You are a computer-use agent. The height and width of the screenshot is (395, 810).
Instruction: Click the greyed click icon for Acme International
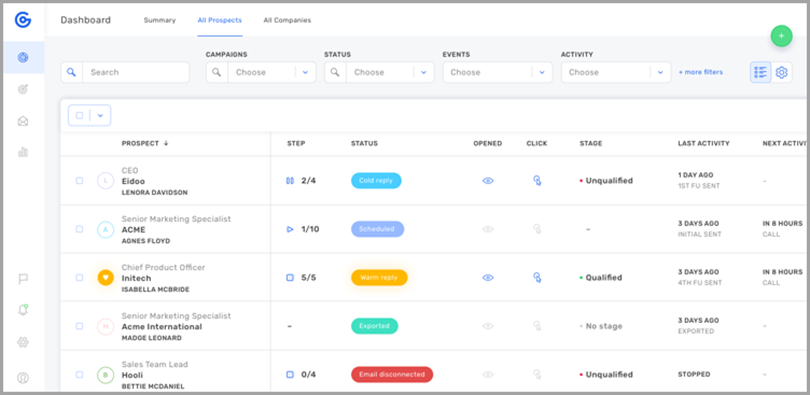537,326
